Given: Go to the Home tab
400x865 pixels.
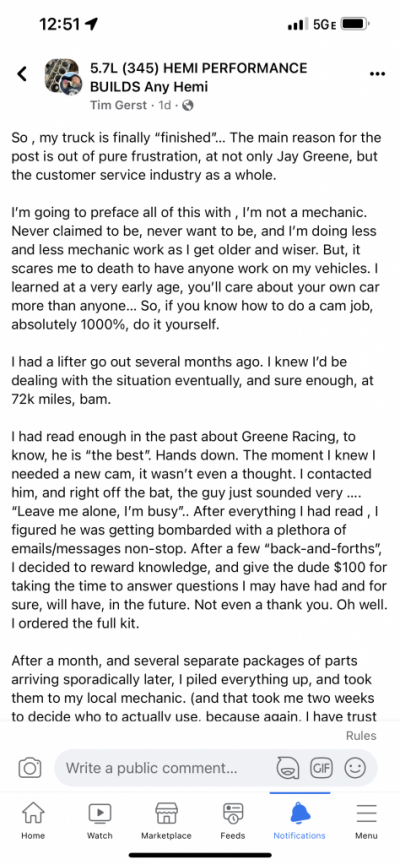Looking at the screenshot, I should [33, 821].
